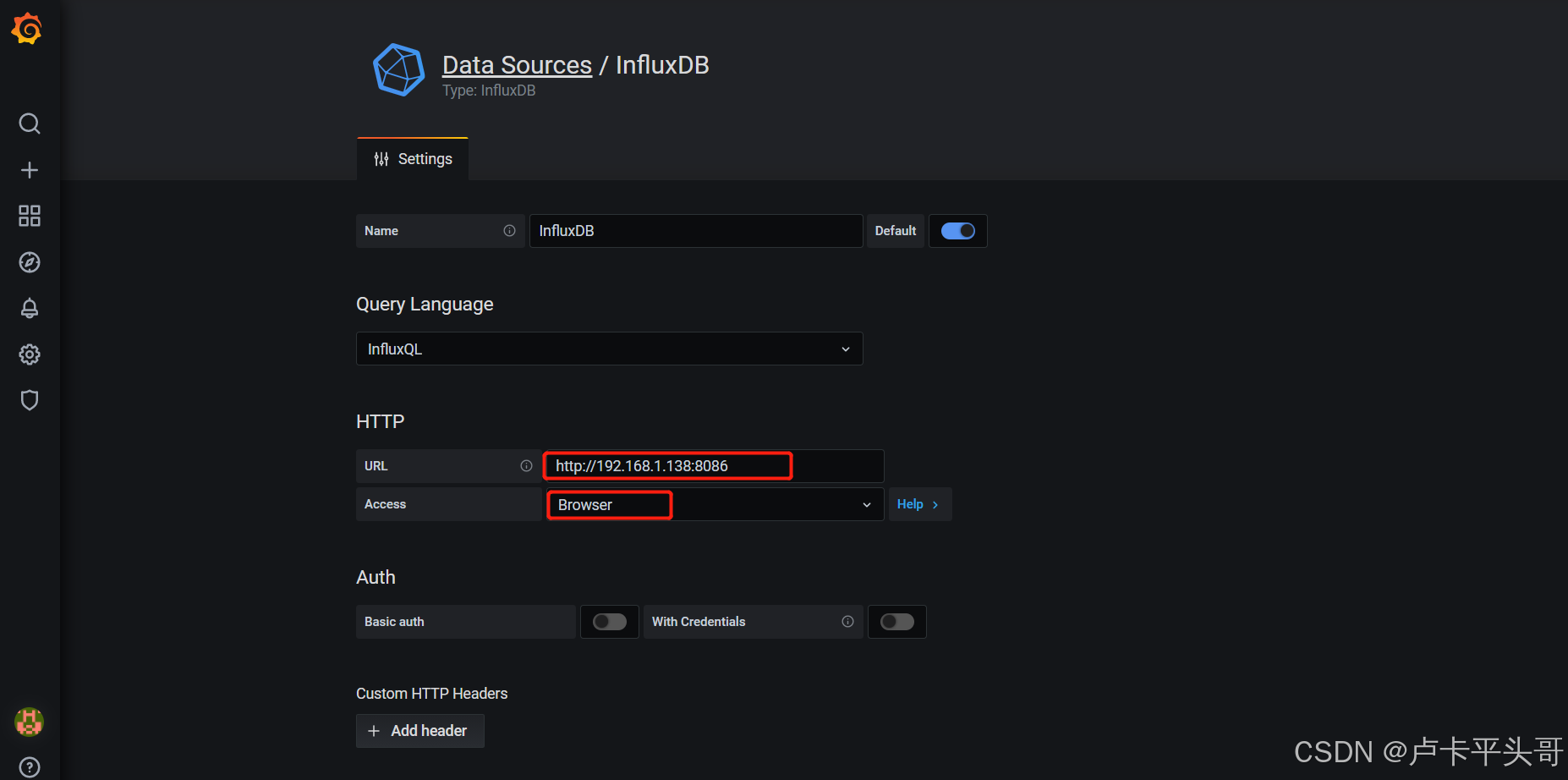This screenshot has height=780, width=1568.
Task: Toggle the Default data source switch
Action: [958, 231]
